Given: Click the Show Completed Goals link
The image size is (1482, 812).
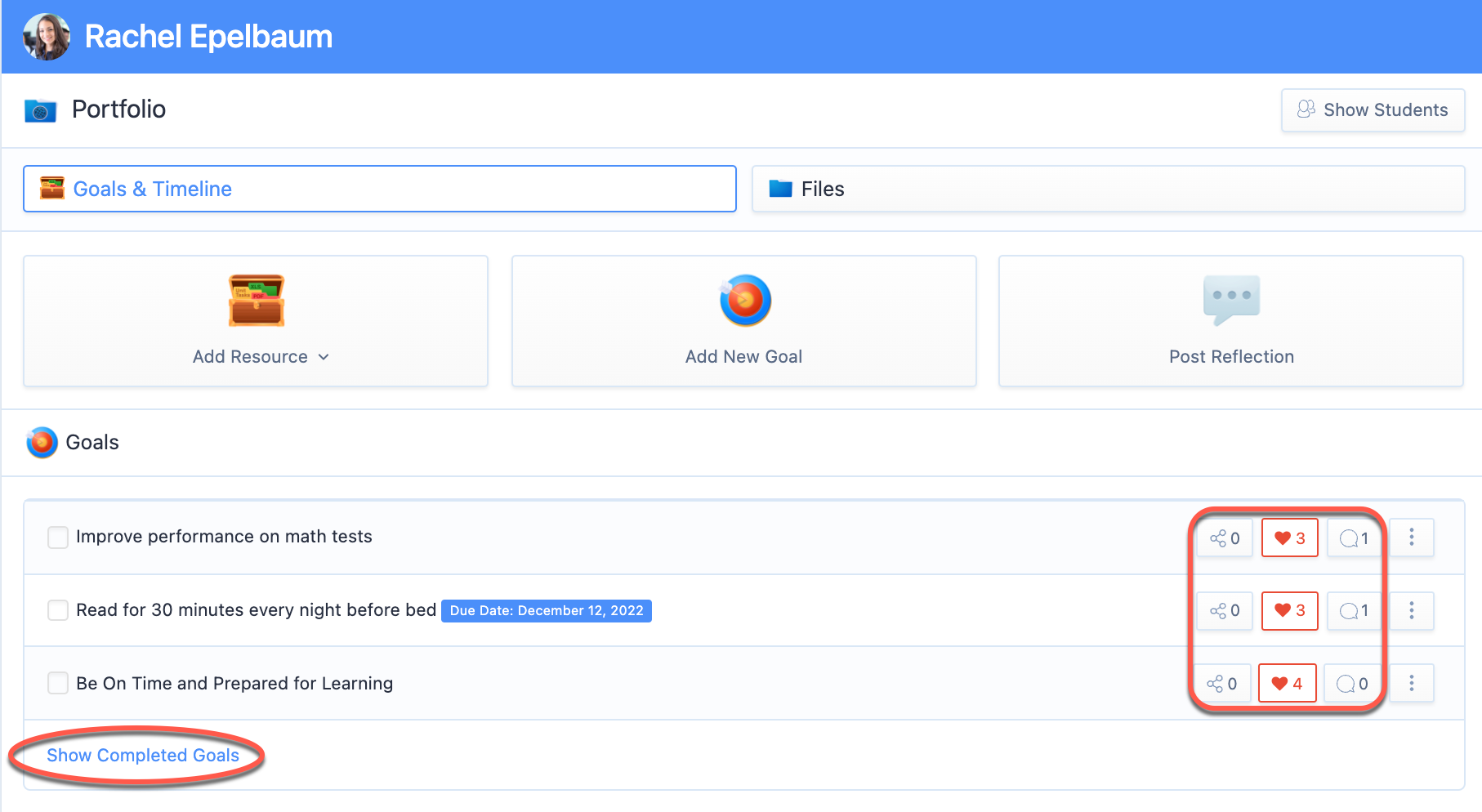Looking at the screenshot, I should click(x=143, y=756).
